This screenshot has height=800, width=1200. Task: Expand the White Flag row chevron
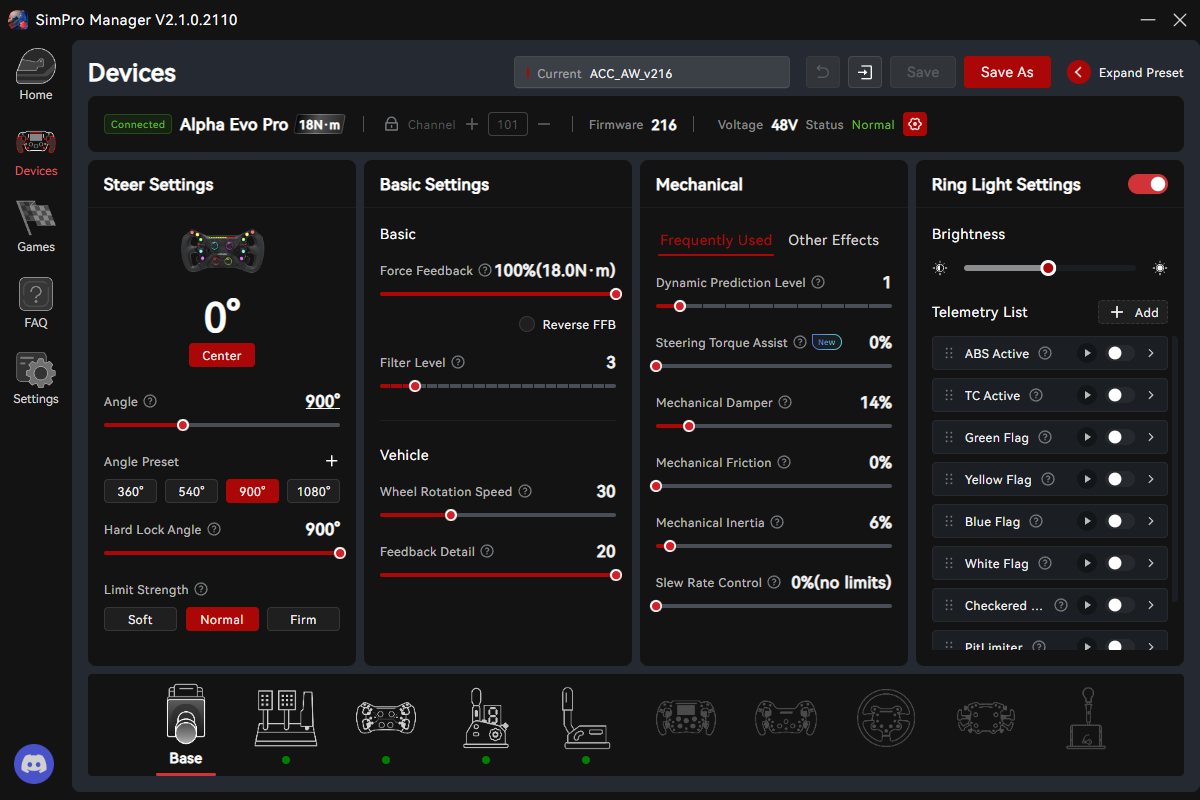(x=1151, y=563)
